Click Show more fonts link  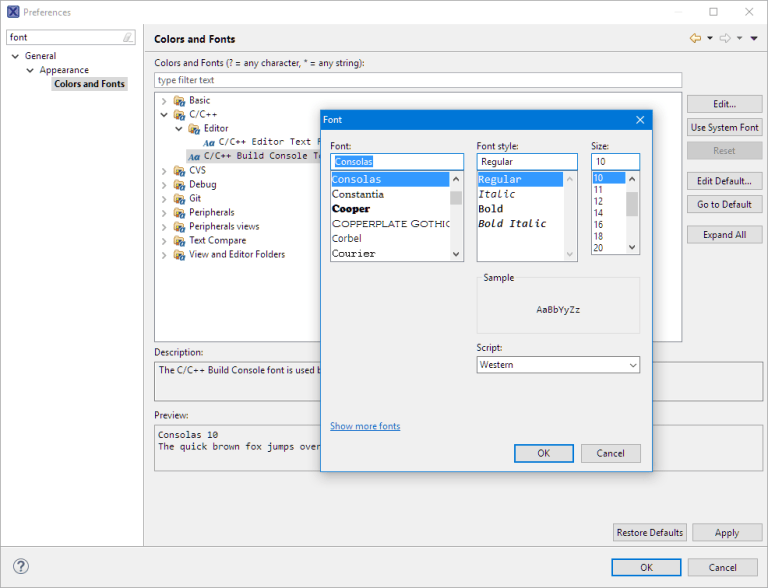click(365, 426)
